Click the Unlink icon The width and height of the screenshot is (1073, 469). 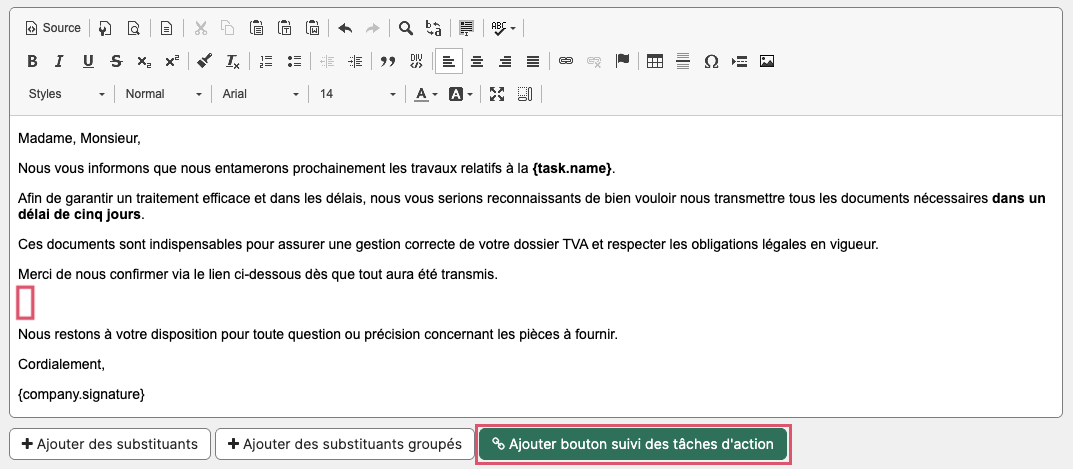click(593, 61)
